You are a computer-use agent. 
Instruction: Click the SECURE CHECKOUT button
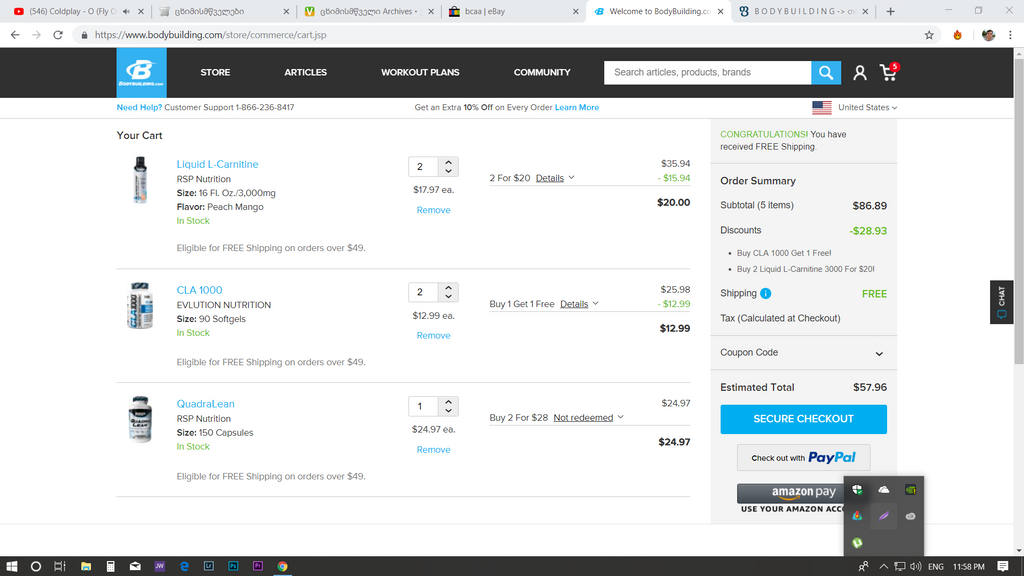point(803,419)
